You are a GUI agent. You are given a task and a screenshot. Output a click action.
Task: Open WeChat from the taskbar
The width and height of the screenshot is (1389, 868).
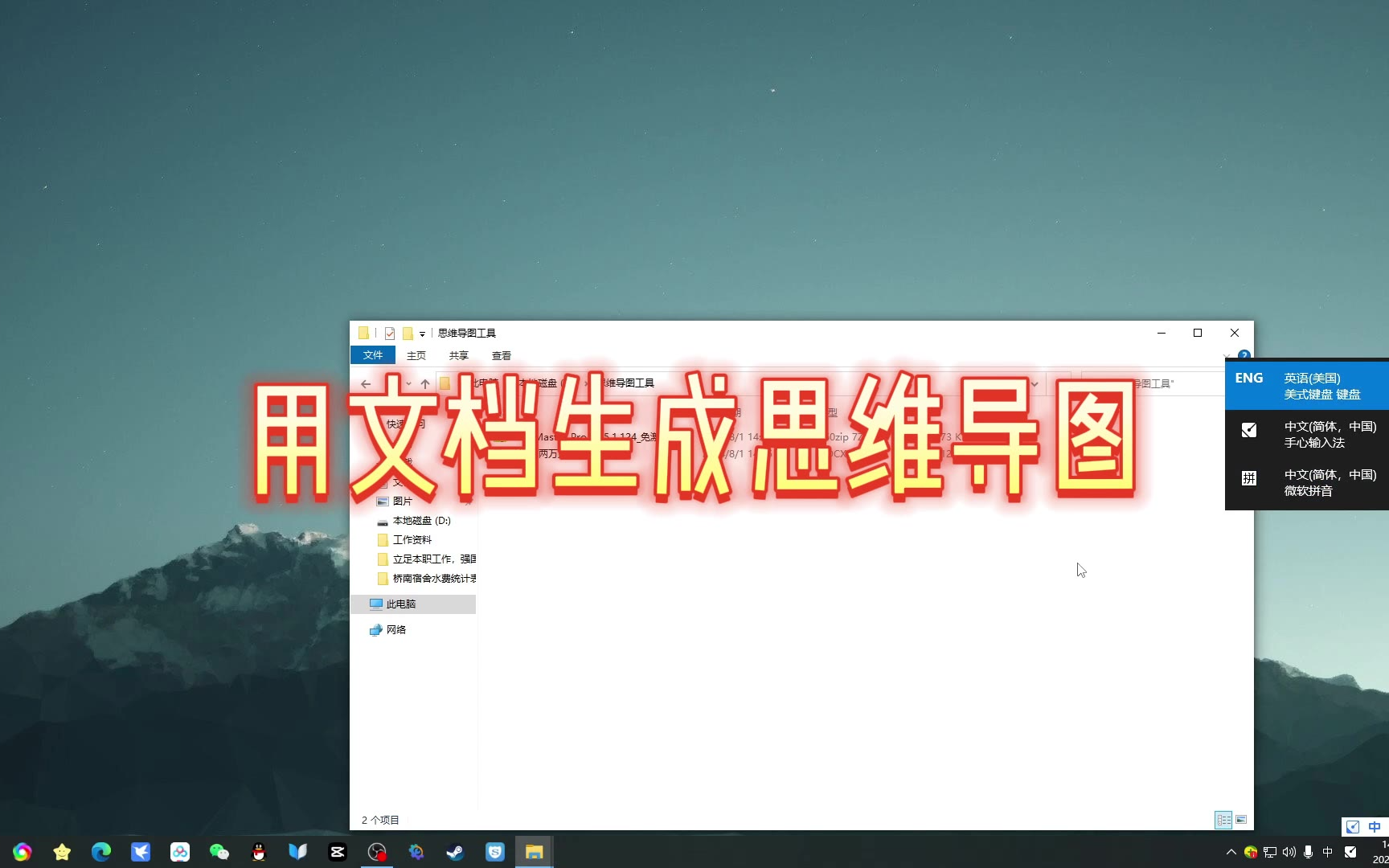click(x=219, y=852)
